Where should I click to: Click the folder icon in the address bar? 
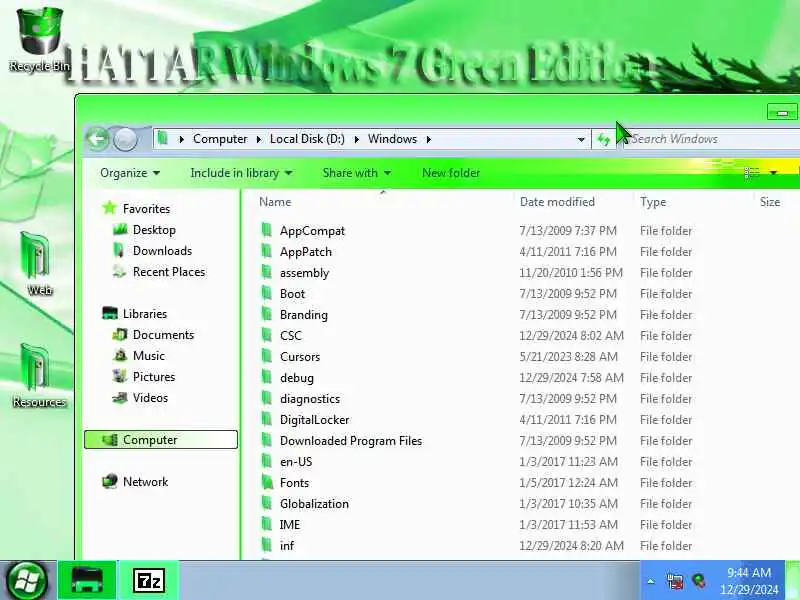point(163,139)
